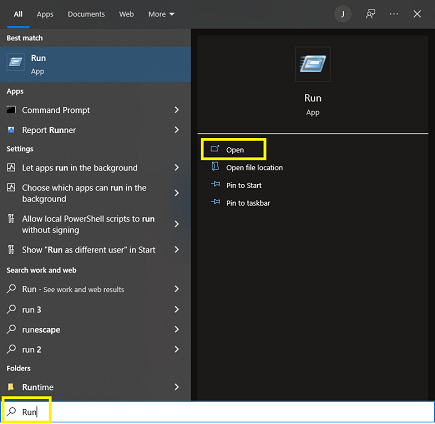Image resolution: width=435 pixels, height=424 pixels.
Task: Switch to the All tab
Action: (x=18, y=14)
